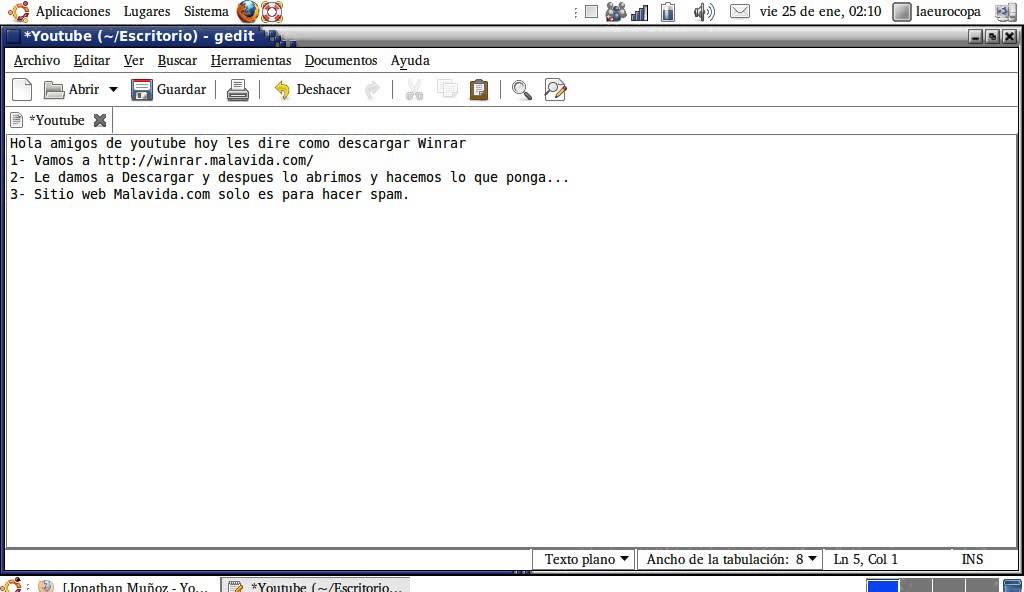The image size is (1024, 592).
Task: Open the laeurocopa user menu
Action: point(937,11)
